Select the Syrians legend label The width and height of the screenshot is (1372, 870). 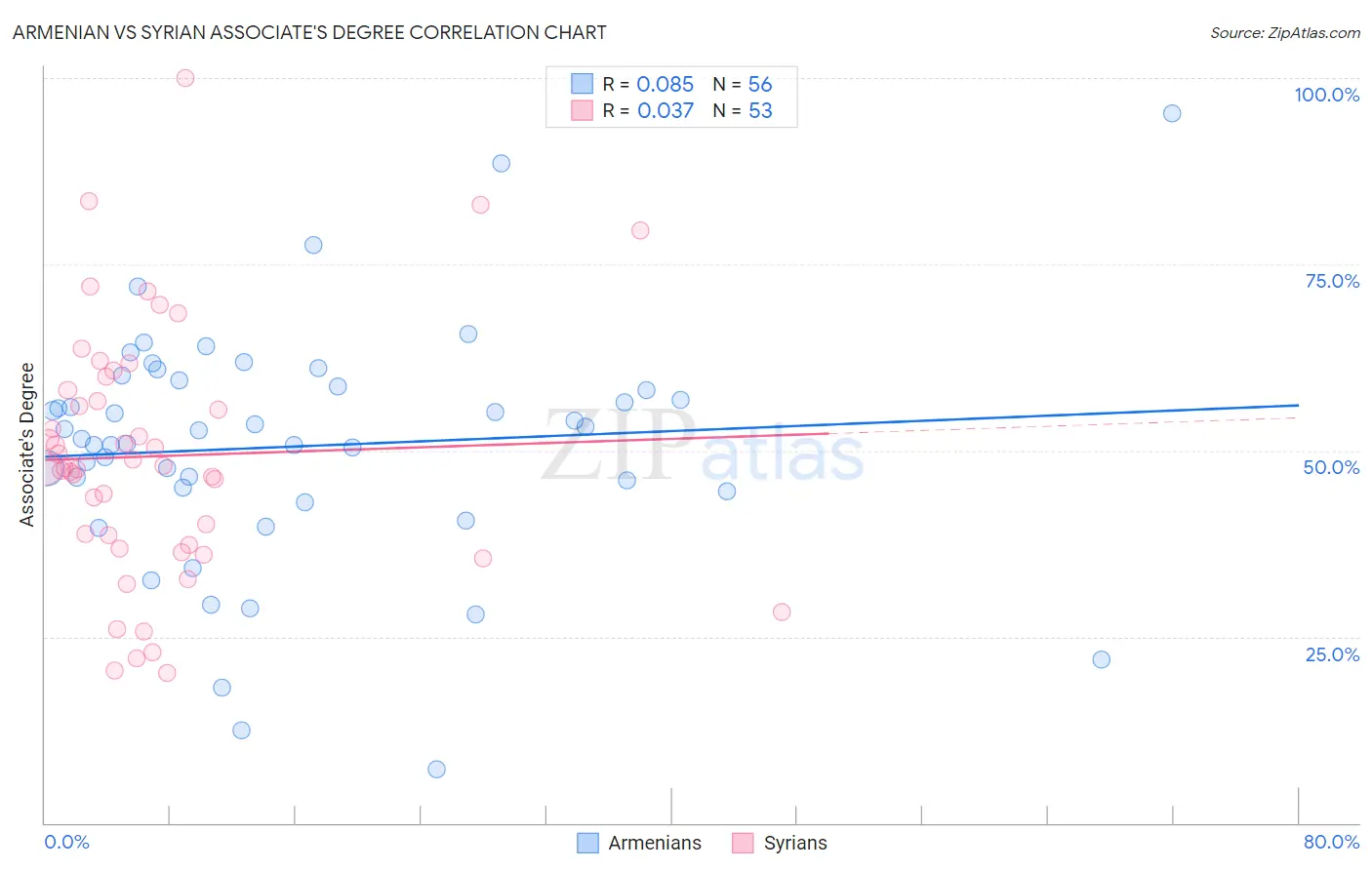coord(795,843)
